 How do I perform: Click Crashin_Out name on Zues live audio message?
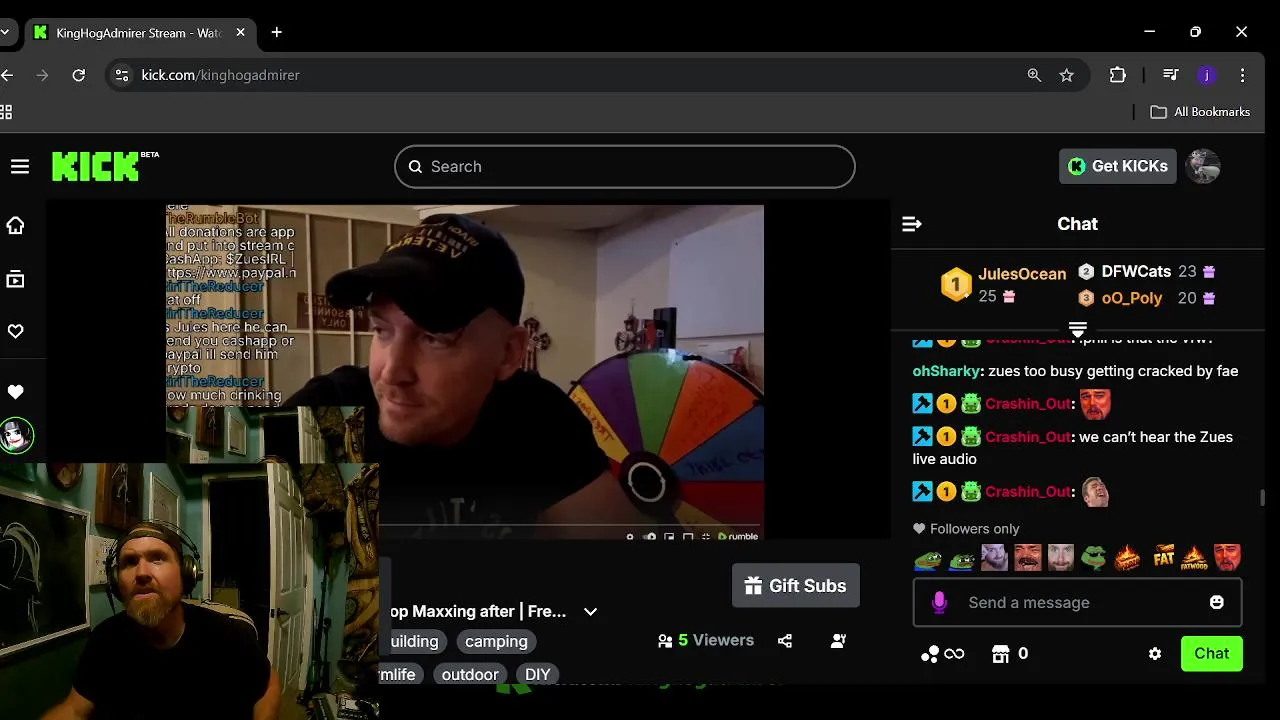(1027, 437)
